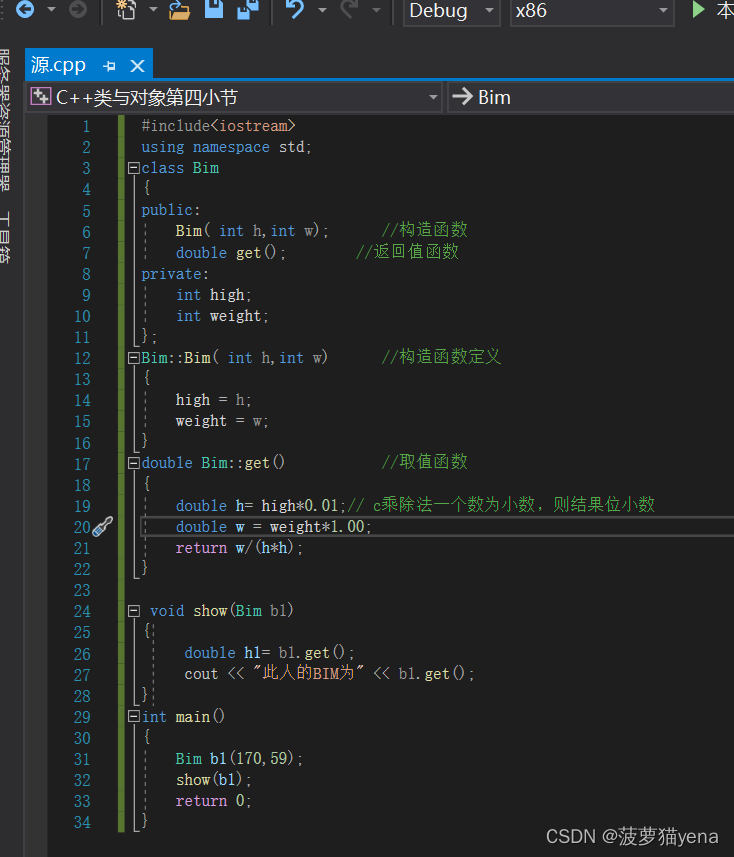Start debugging with the green play icon
Image resolution: width=734 pixels, height=857 pixels.
click(x=698, y=10)
